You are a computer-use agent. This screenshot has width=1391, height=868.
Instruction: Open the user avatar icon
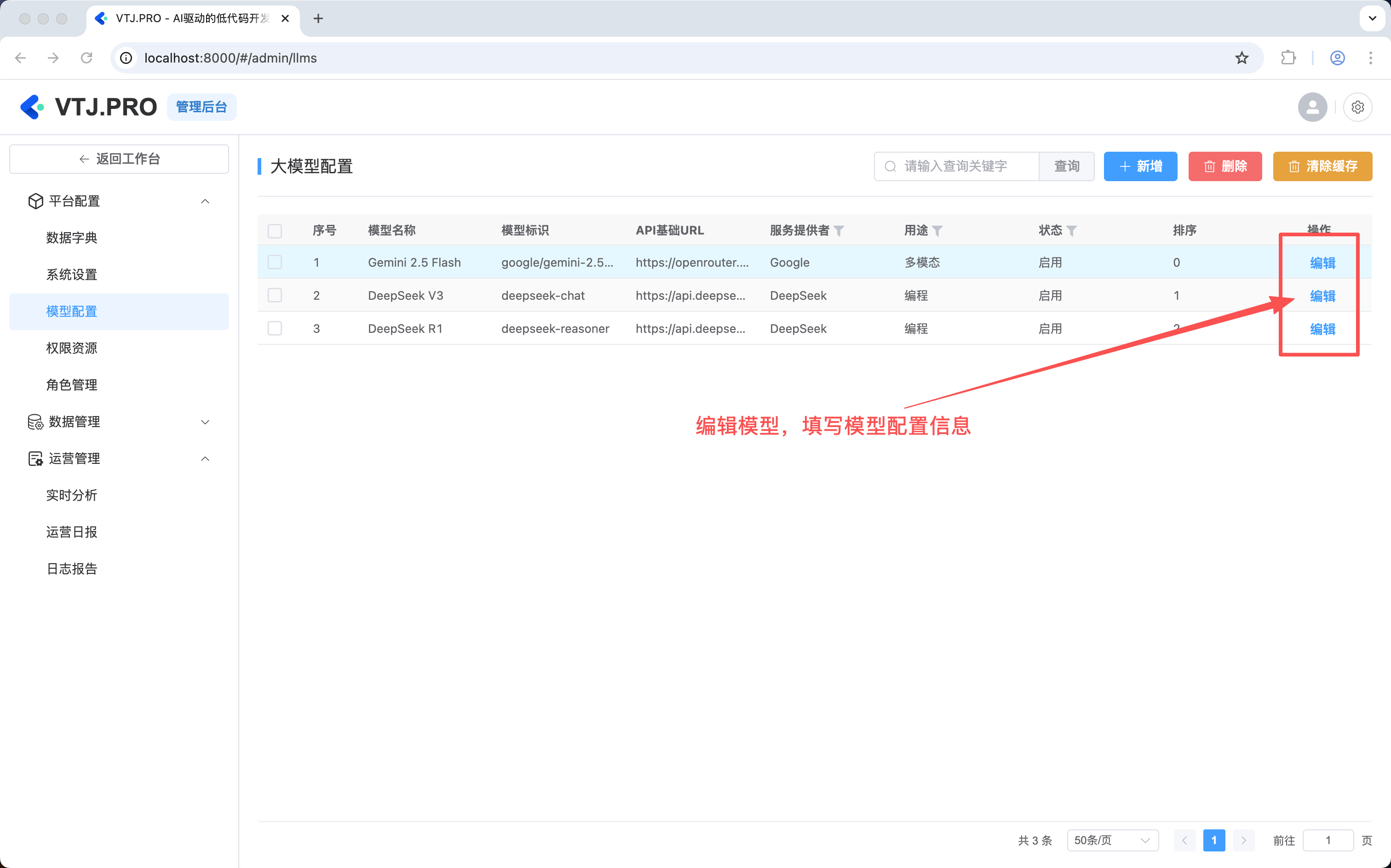[x=1312, y=108]
